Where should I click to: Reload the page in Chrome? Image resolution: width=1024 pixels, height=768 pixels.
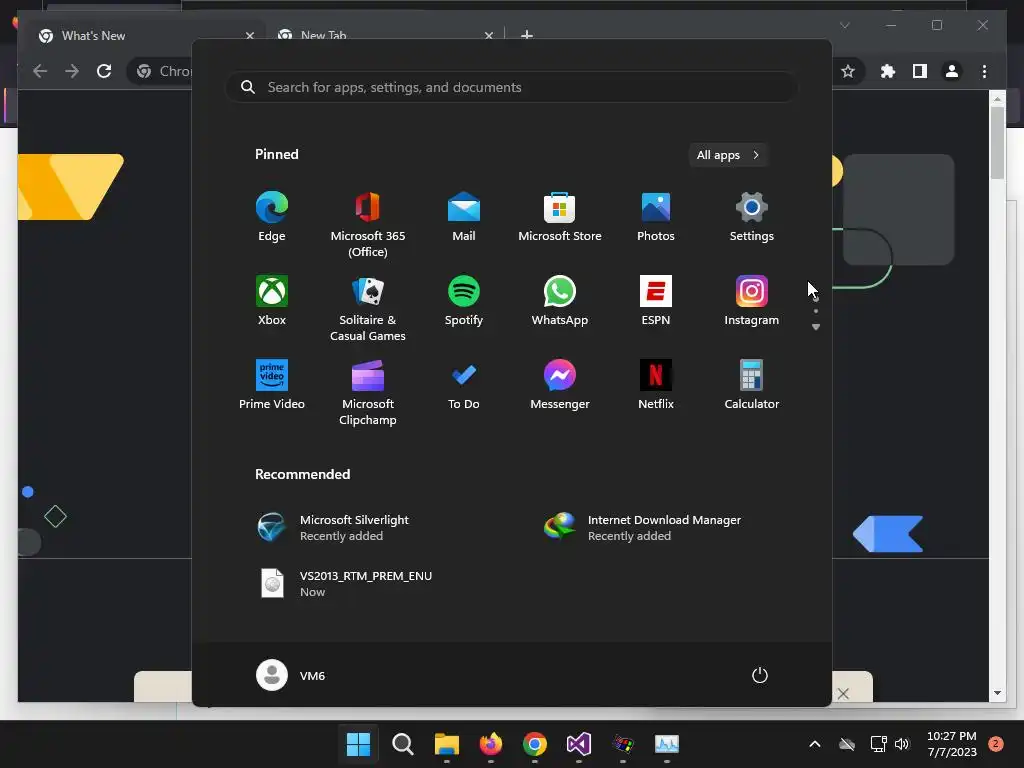[x=104, y=71]
